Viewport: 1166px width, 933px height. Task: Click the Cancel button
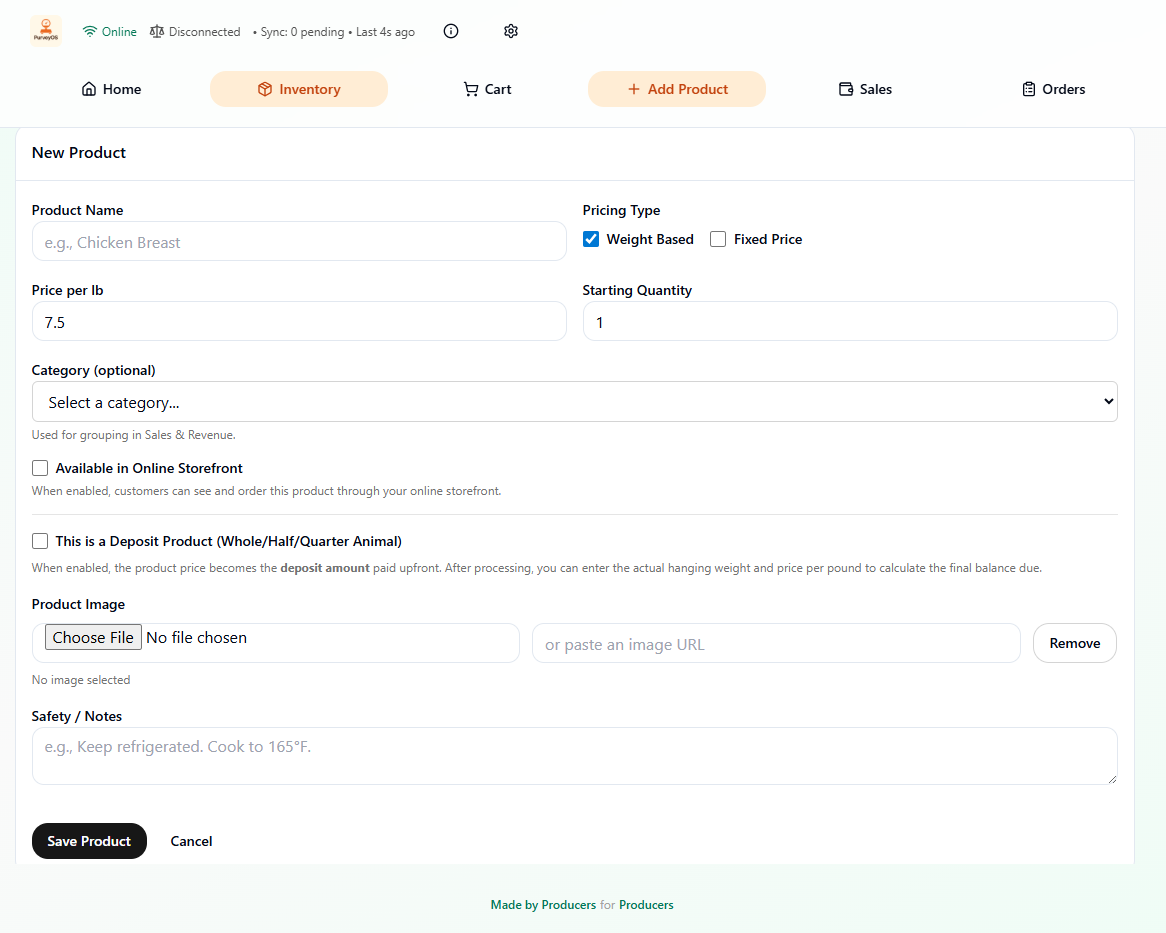191,841
